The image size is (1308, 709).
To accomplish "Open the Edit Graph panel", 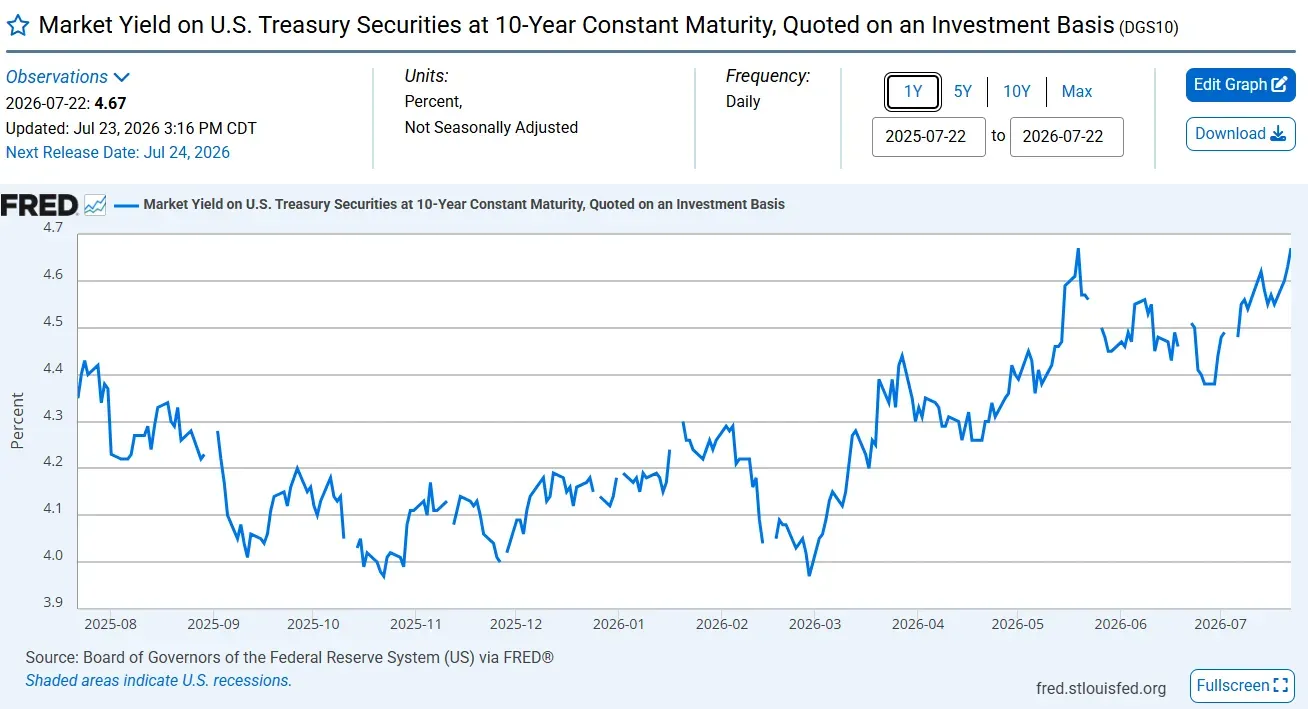I will (1241, 85).
